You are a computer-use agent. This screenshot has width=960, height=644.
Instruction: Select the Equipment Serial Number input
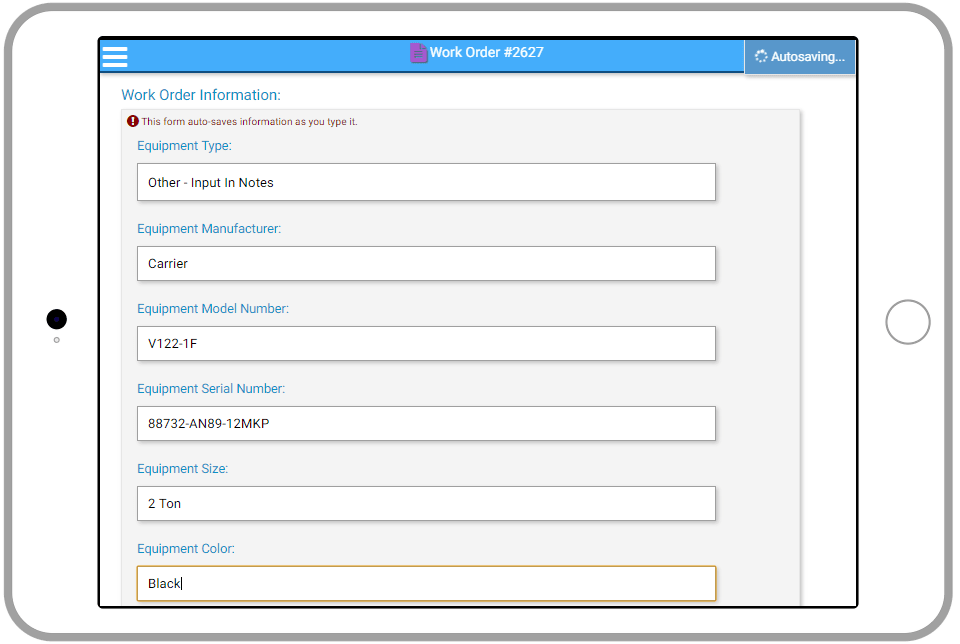tap(426, 423)
